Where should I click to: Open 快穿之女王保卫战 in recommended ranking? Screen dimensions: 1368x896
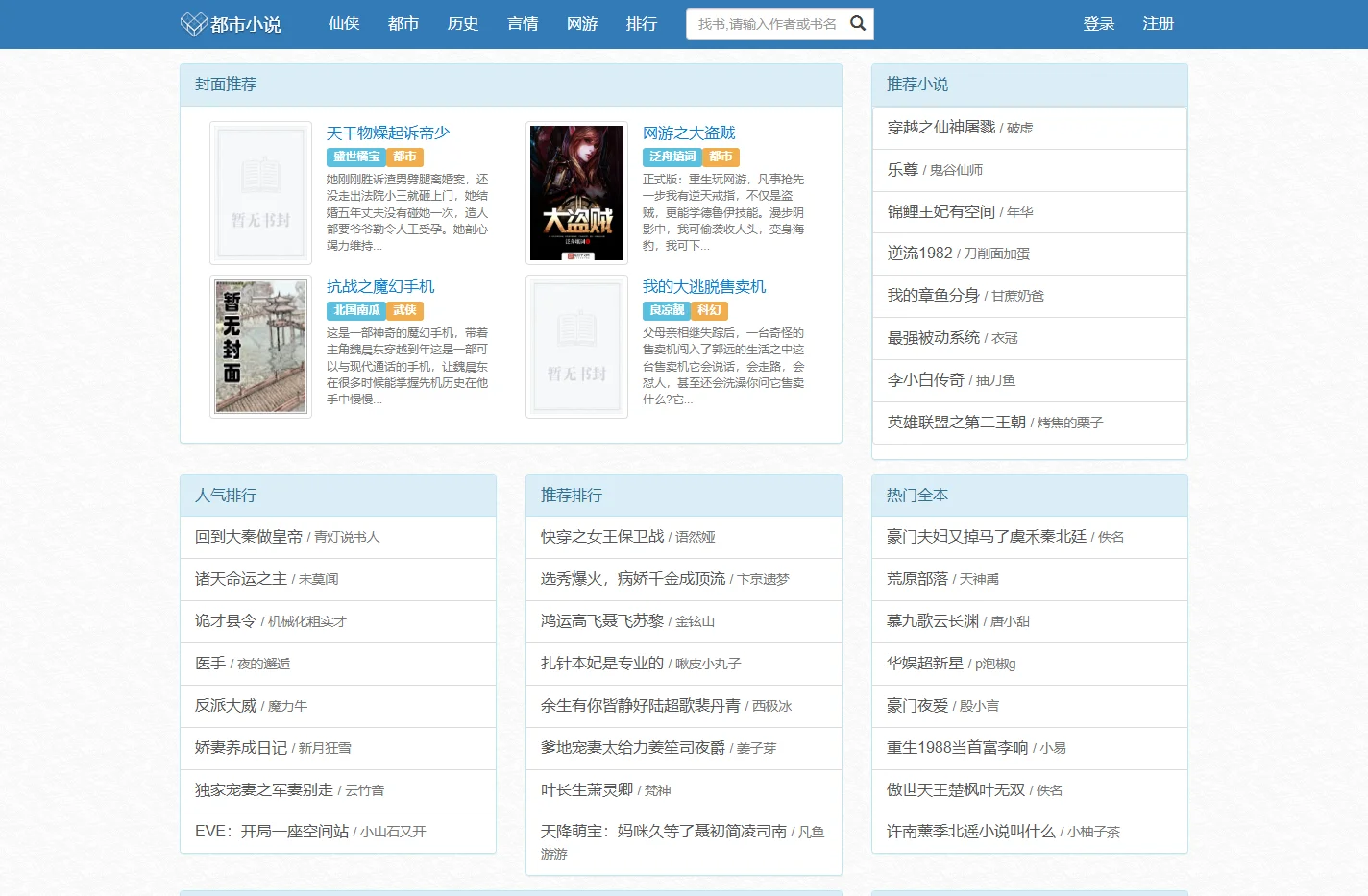602,537
